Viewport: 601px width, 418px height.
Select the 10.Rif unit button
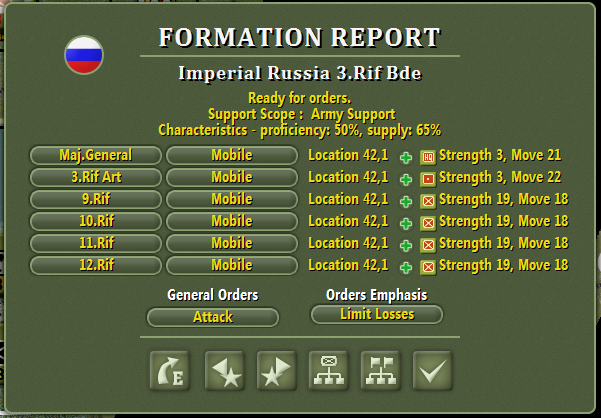click(x=96, y=221)
